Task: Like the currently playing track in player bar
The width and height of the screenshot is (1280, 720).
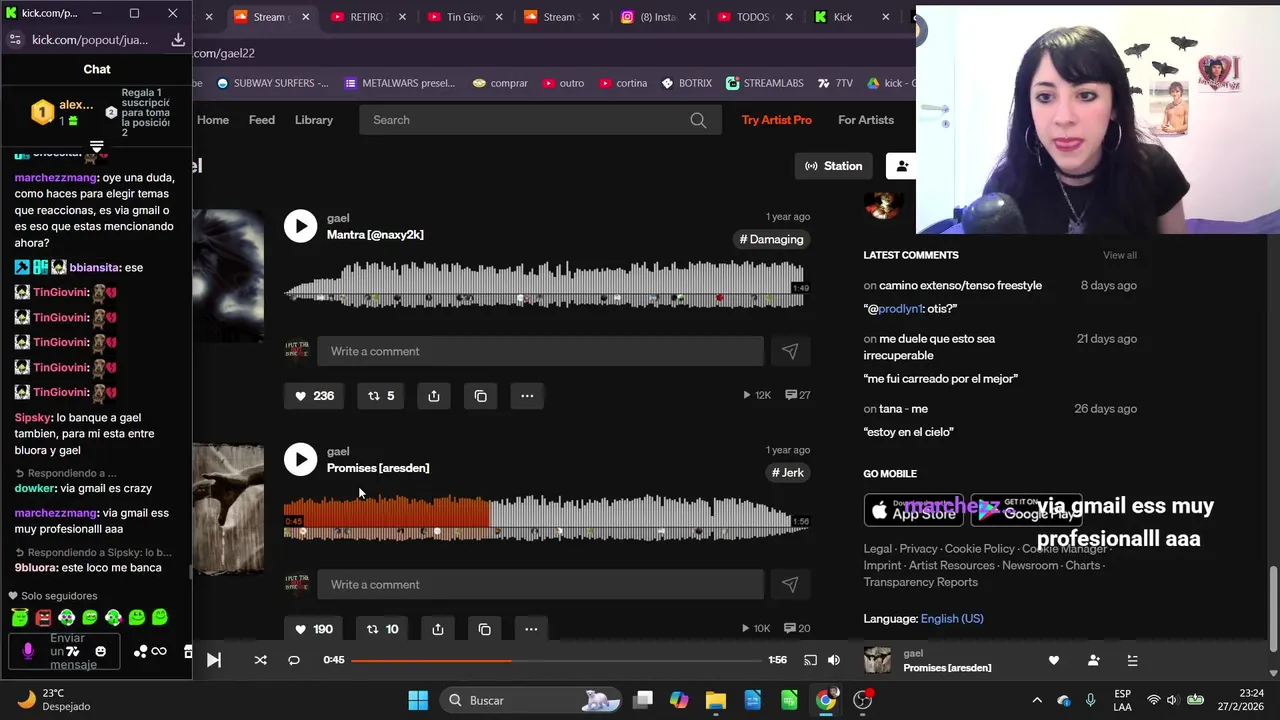Action: (x=1053, y=660)
